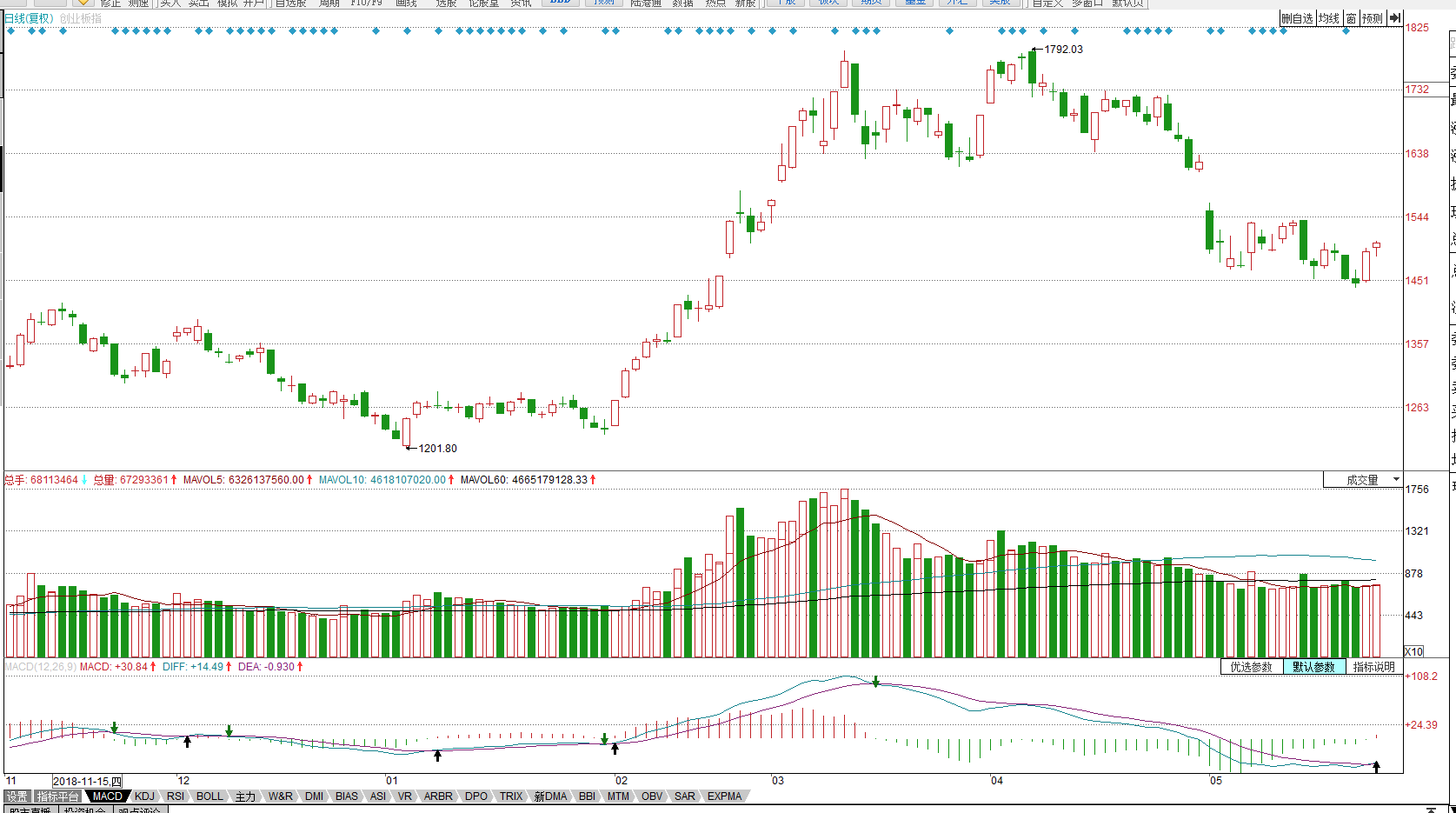Toggle the 均线 moving average lines
The width and height of the screenshot is (1456, 813).
[1329, 18]
